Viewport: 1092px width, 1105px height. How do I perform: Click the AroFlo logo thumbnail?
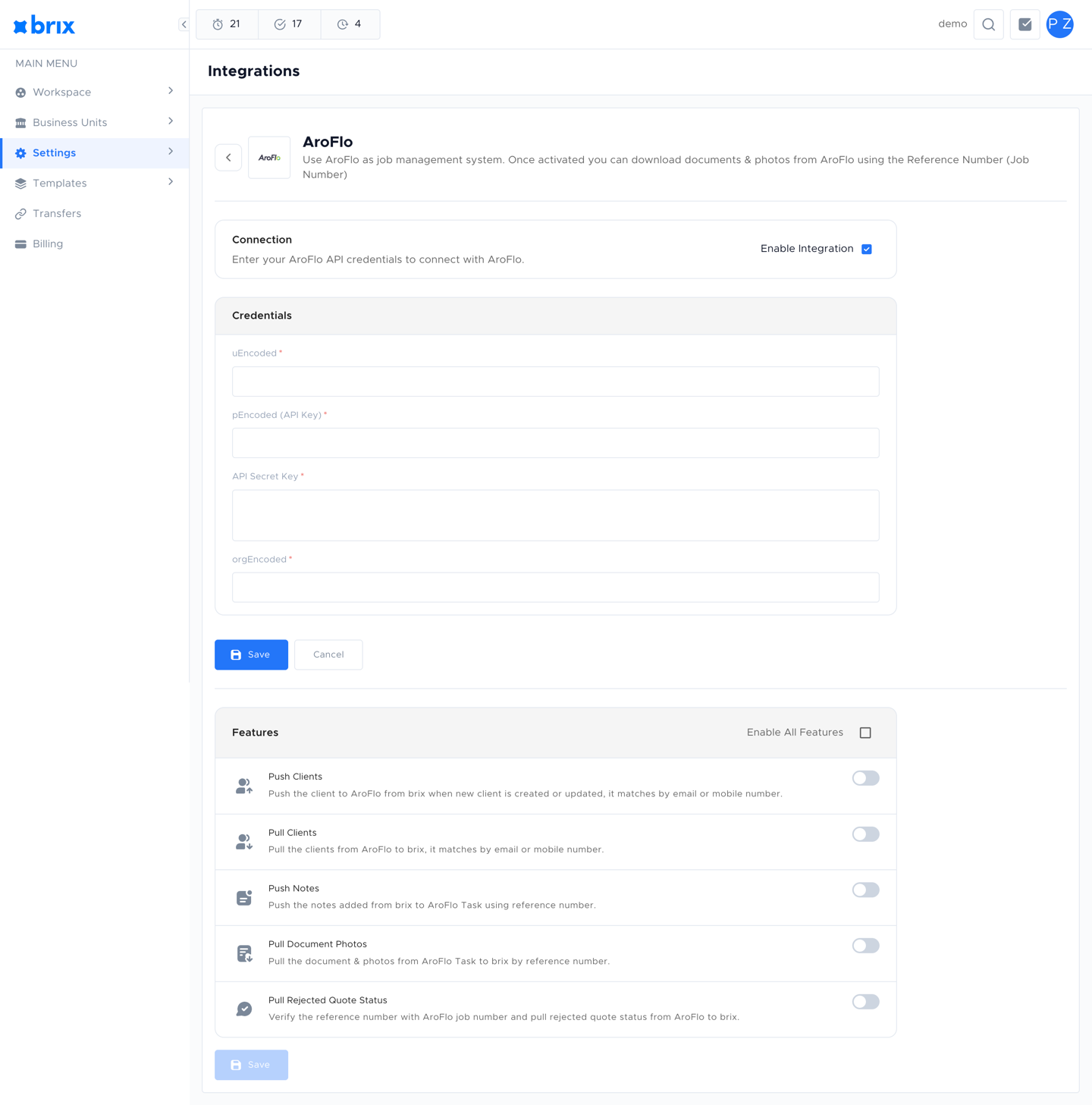click(x=269, y=158)
